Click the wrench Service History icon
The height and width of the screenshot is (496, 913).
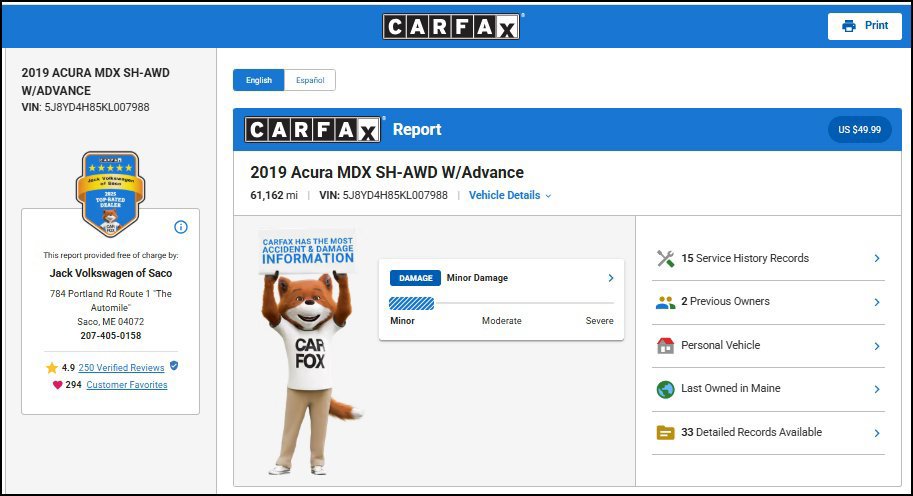click(666, 258)
